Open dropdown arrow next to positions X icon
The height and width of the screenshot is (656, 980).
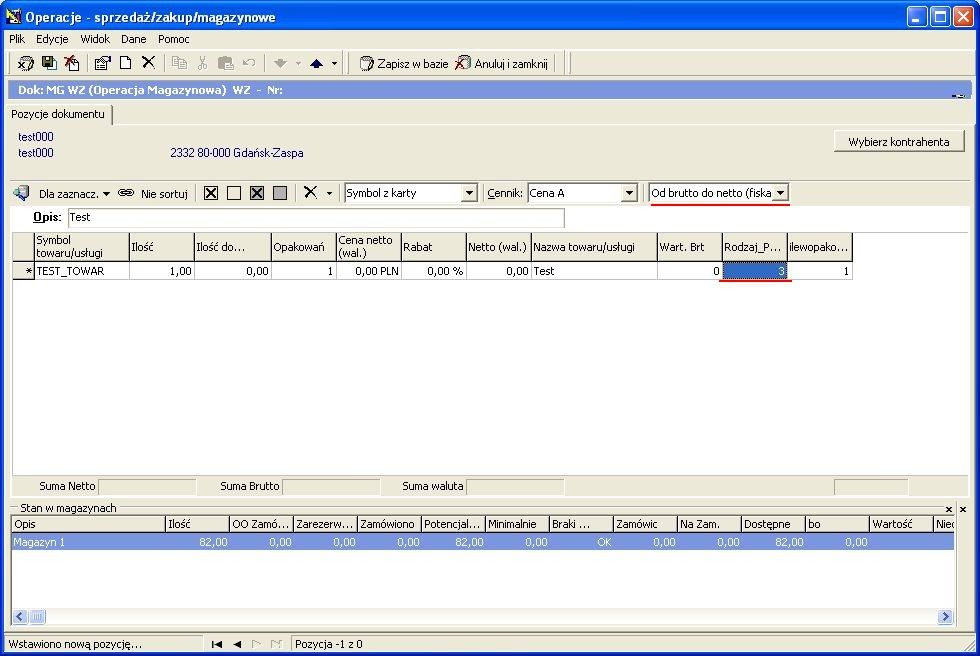[329, 193]
